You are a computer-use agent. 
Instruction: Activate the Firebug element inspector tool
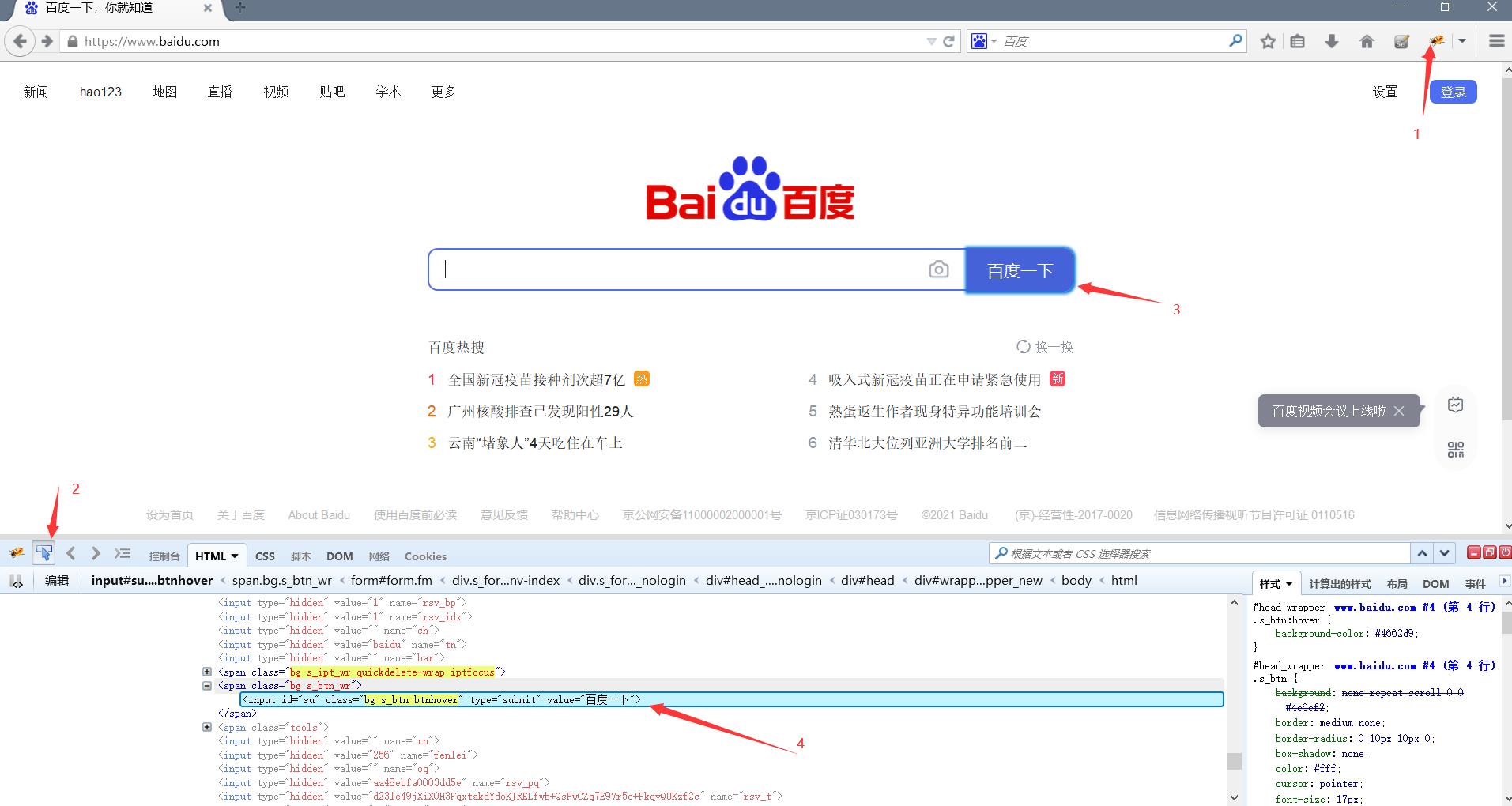(43, 552)
